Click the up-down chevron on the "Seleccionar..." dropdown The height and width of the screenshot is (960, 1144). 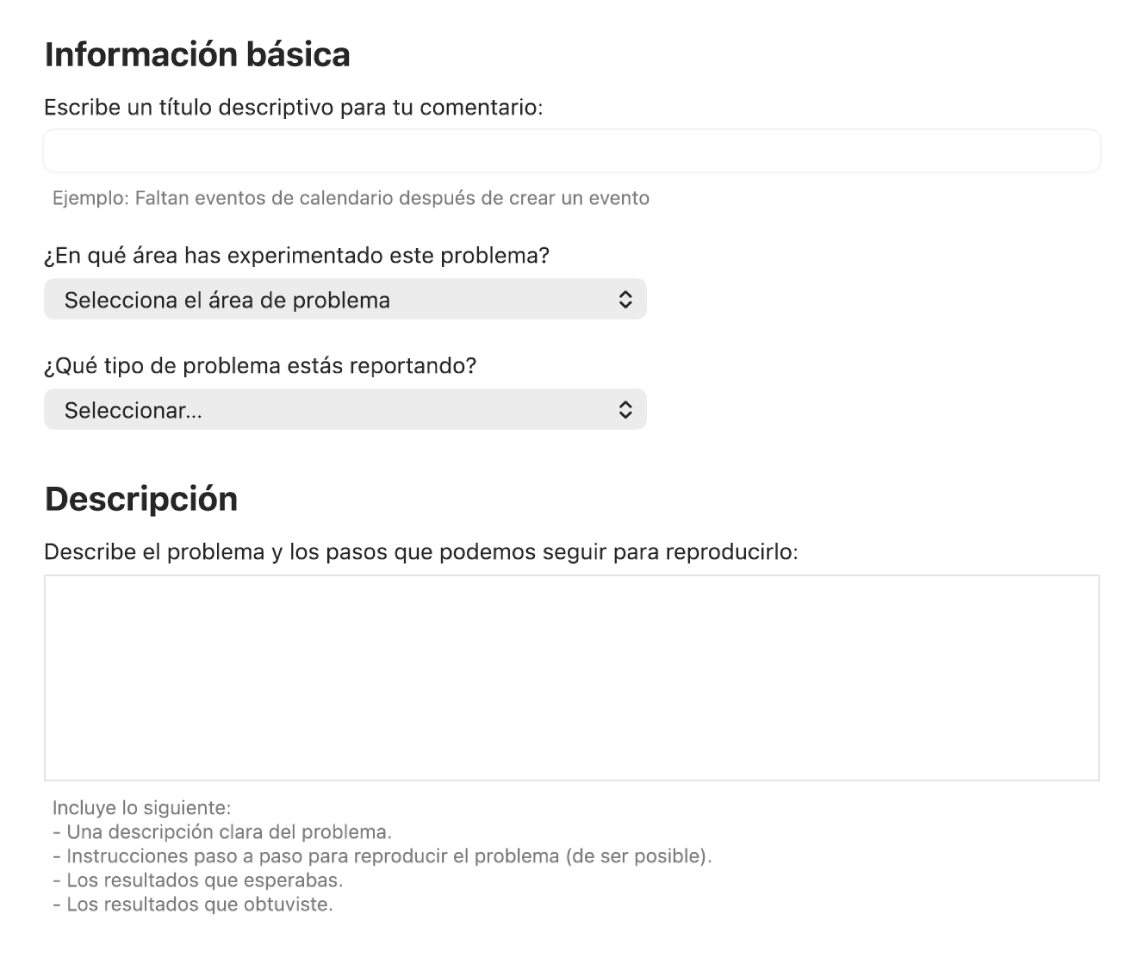[x=625, y=410]
